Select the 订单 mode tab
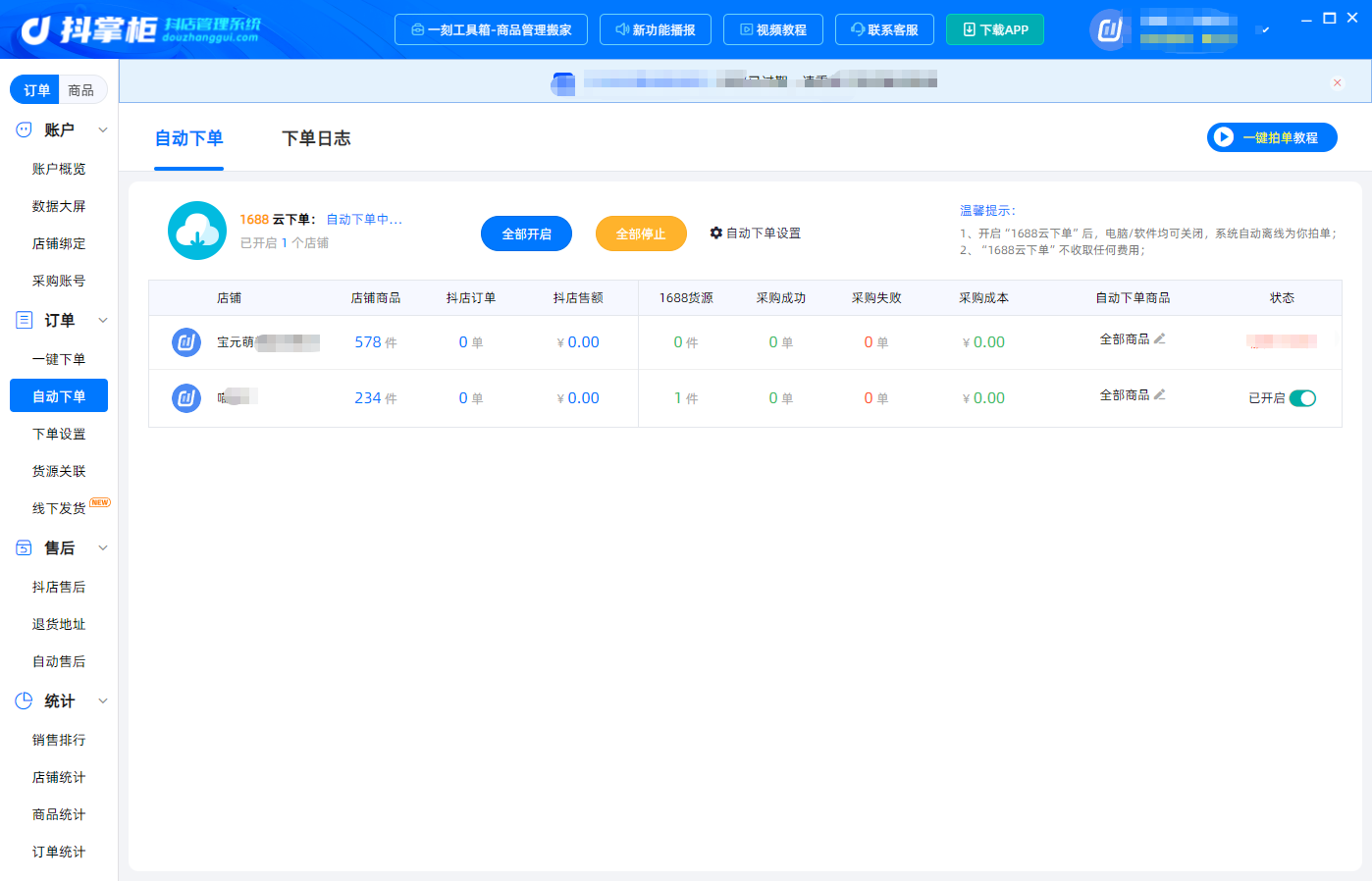This screenshot has height=881, width=1372. click(x=35, y=90)
